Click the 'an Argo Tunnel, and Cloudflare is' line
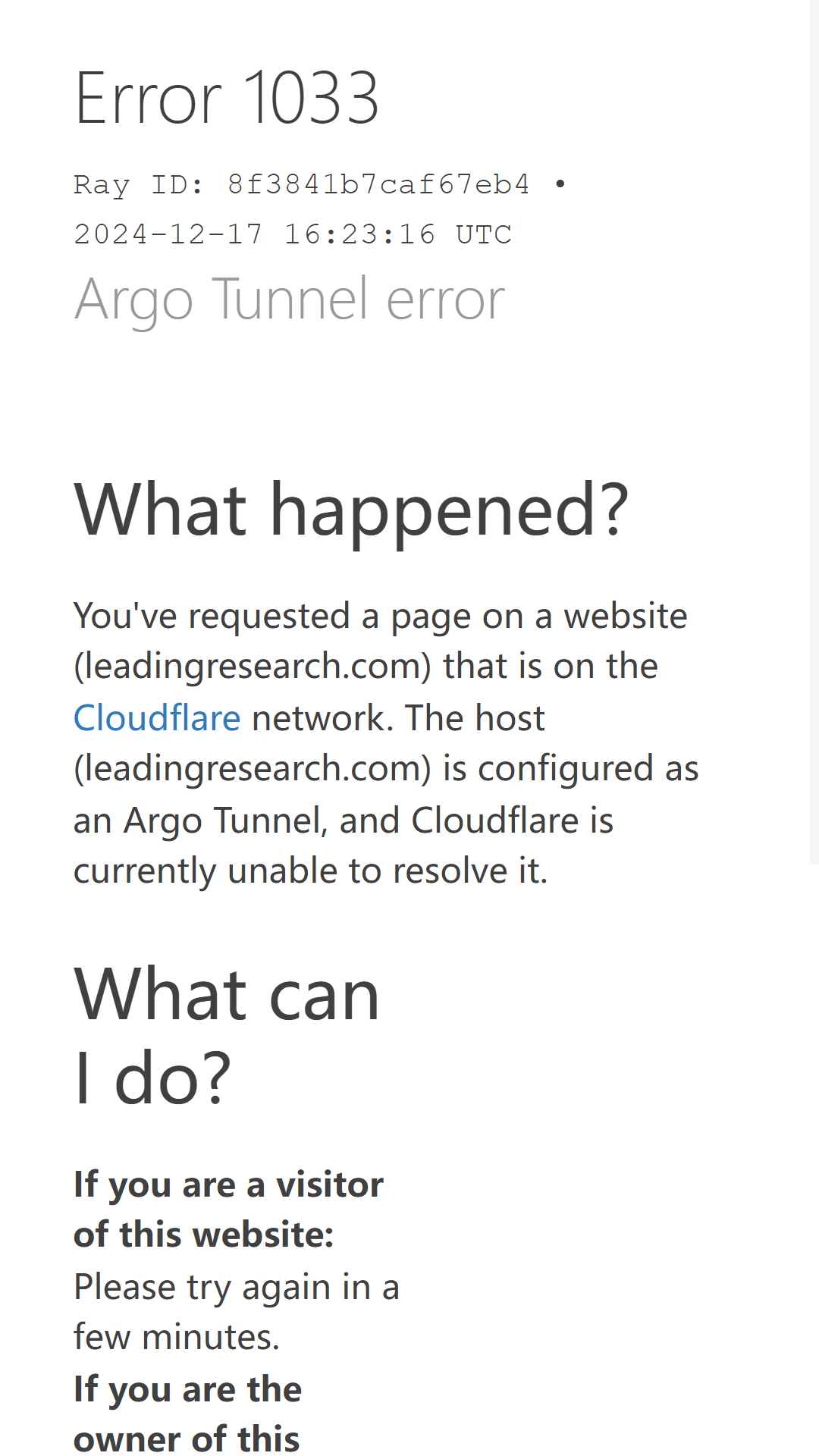The height and width of the screenshot is (1456, 819). (344, 820)
